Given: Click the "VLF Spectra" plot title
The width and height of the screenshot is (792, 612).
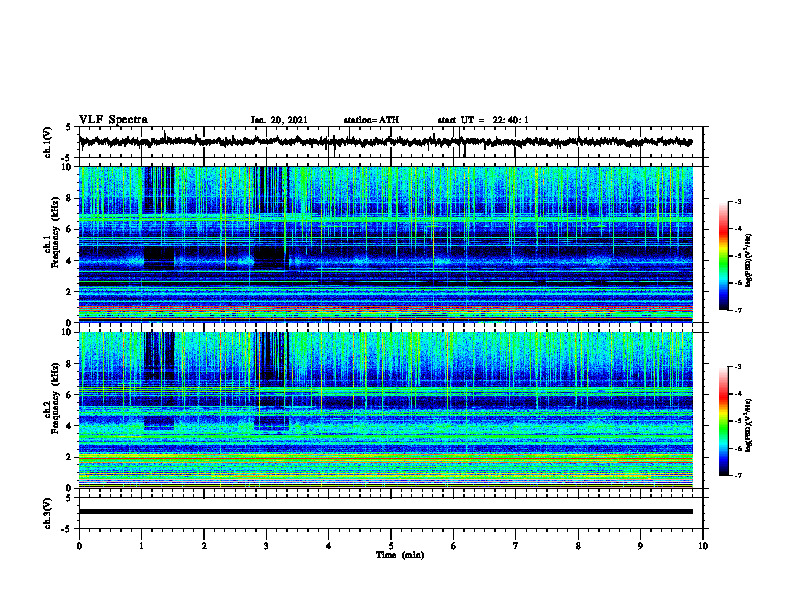Looking at the screenshot, I should click(x=113, y=120).
